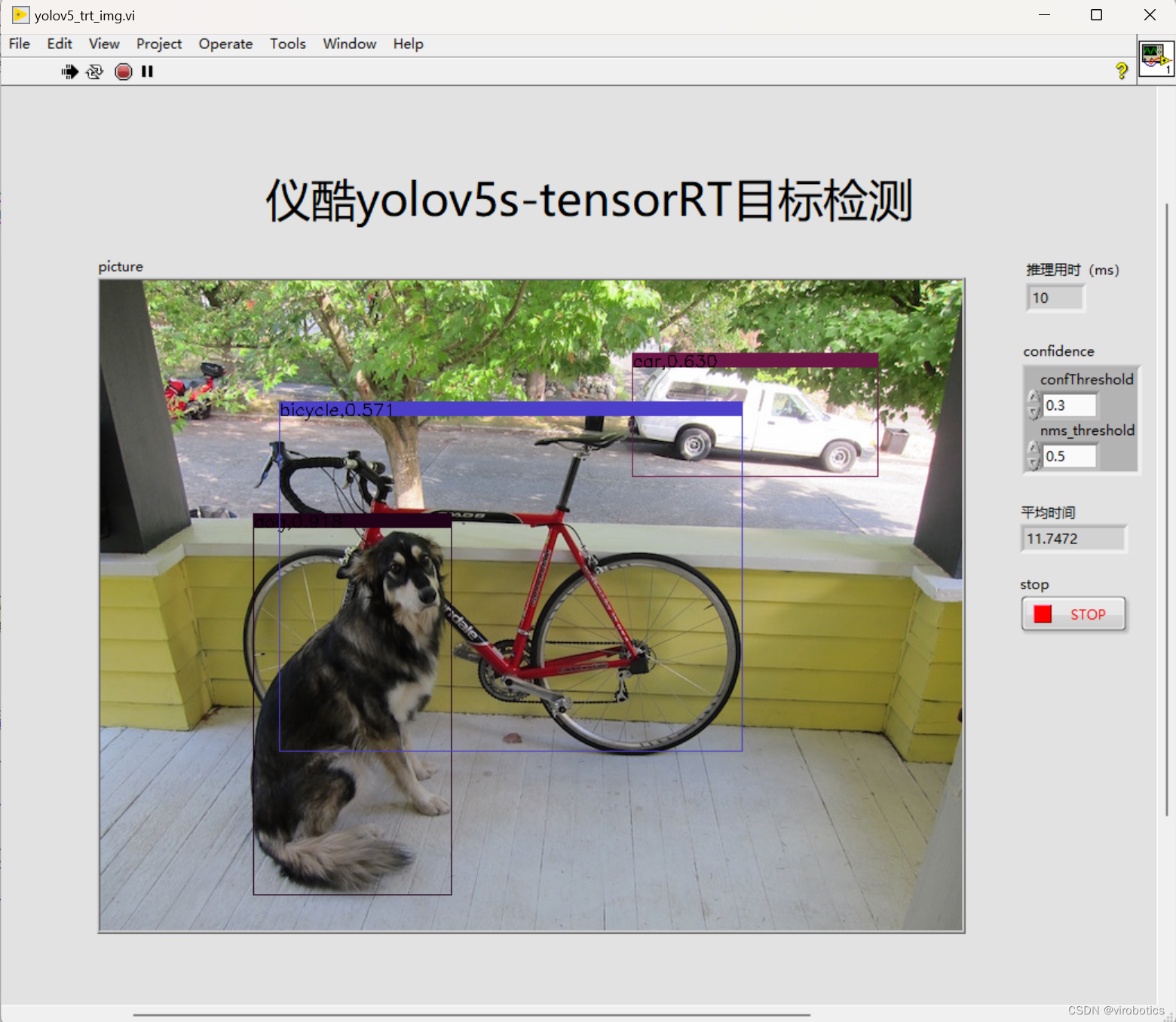Image resolution: width=1176 pixels, height=1022 pixels.
Task: Open the Edit menu
Action: (60, 44)
